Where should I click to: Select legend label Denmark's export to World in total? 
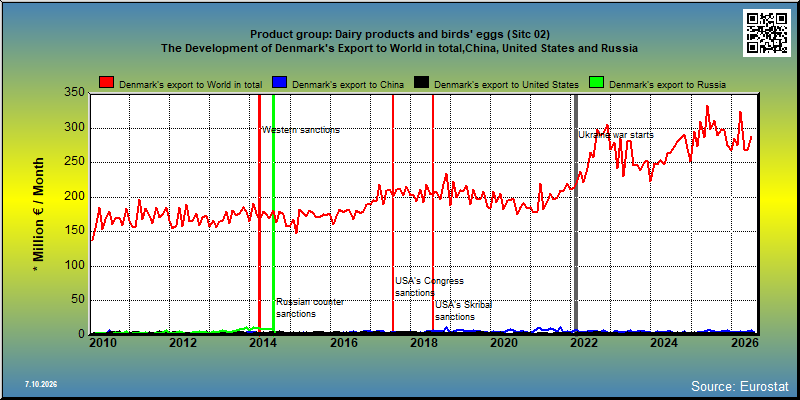tap(191, 85)
